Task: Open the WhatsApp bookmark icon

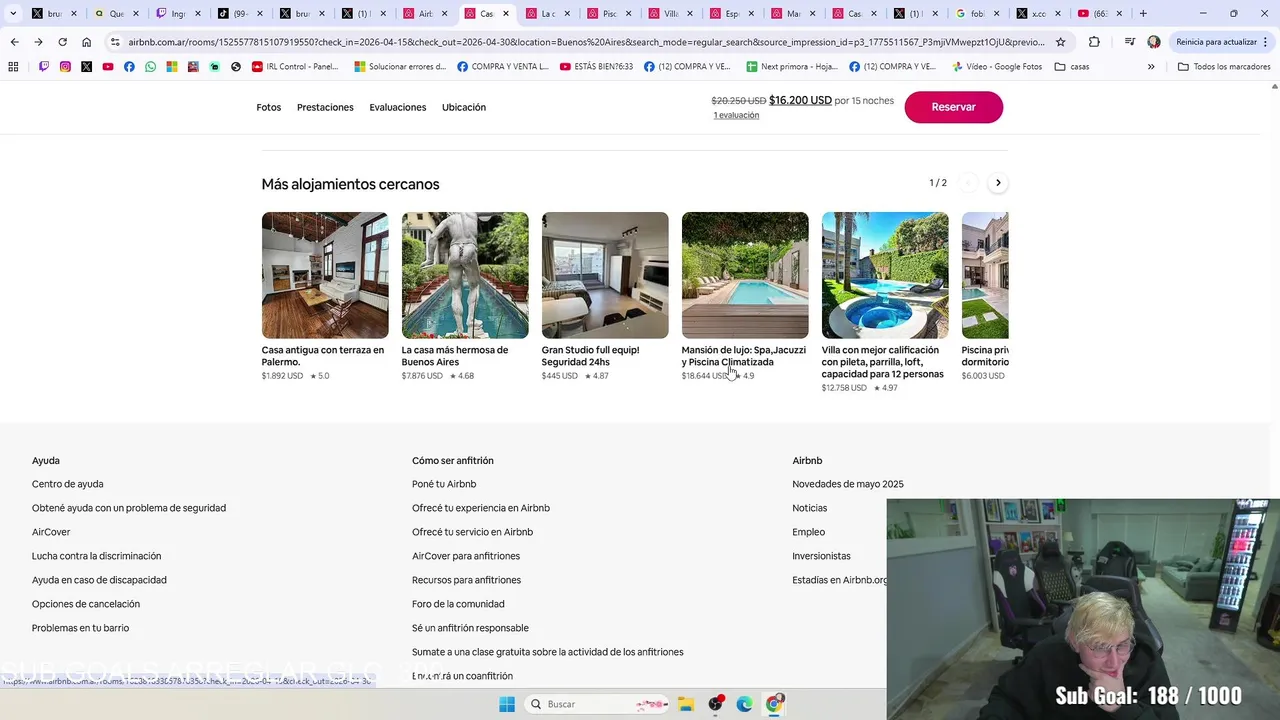Action: [150, 66]
